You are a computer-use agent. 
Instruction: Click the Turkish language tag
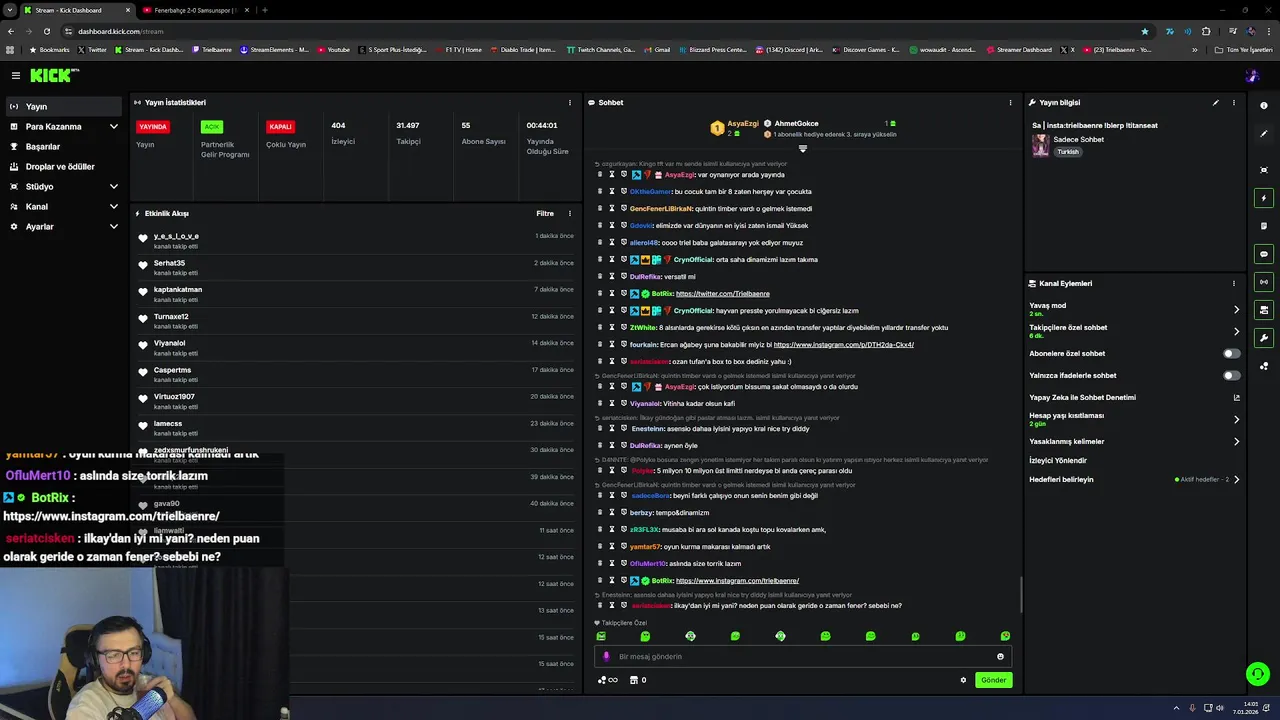(x=1068, y=152)
